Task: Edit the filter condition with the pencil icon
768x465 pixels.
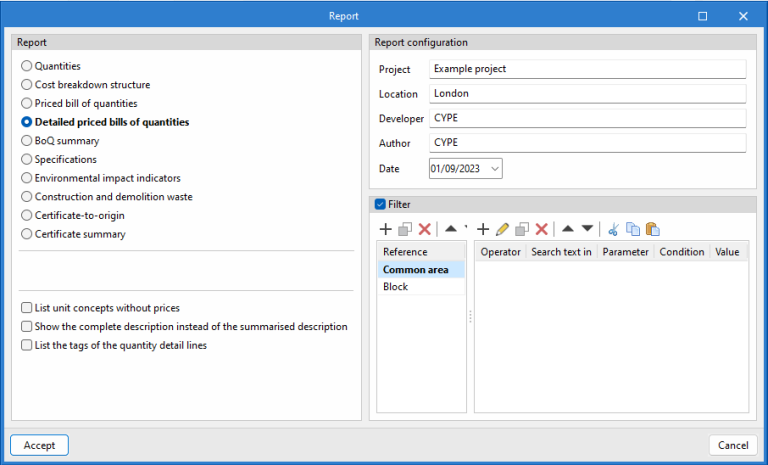Action: coord(503,229)
